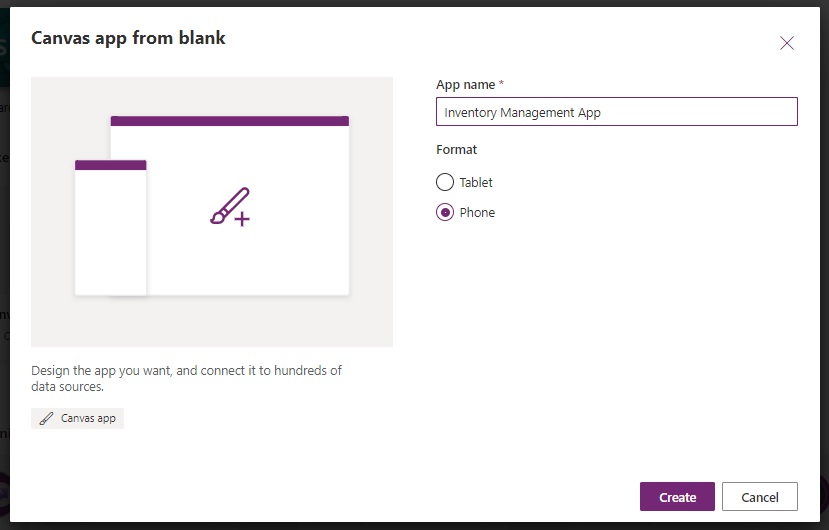Click the Canvas app tag label
829x530 pixels.
point(88,418)
